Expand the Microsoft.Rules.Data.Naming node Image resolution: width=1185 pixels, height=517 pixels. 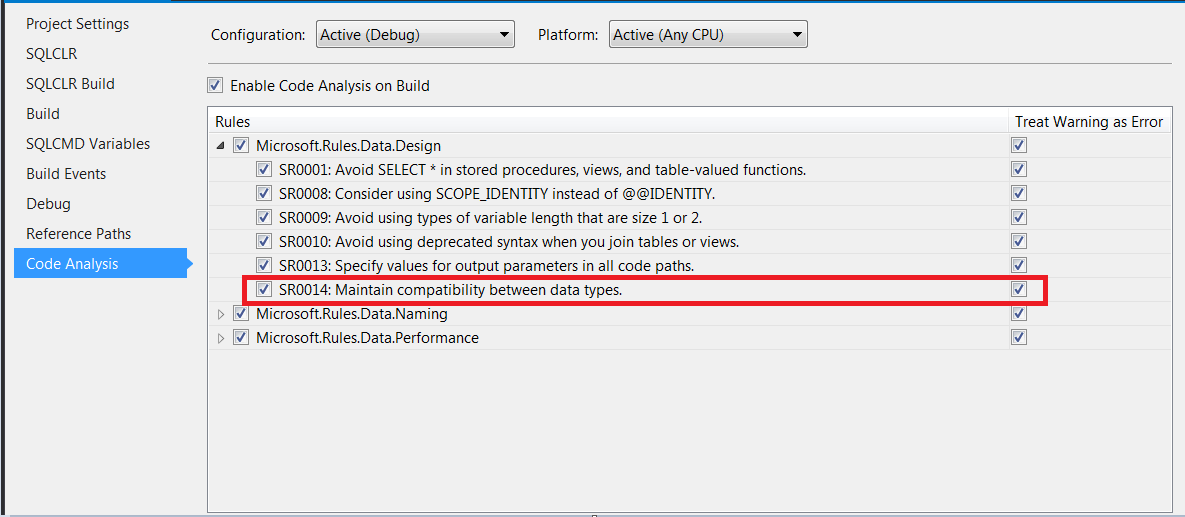[x=221, y=314]
